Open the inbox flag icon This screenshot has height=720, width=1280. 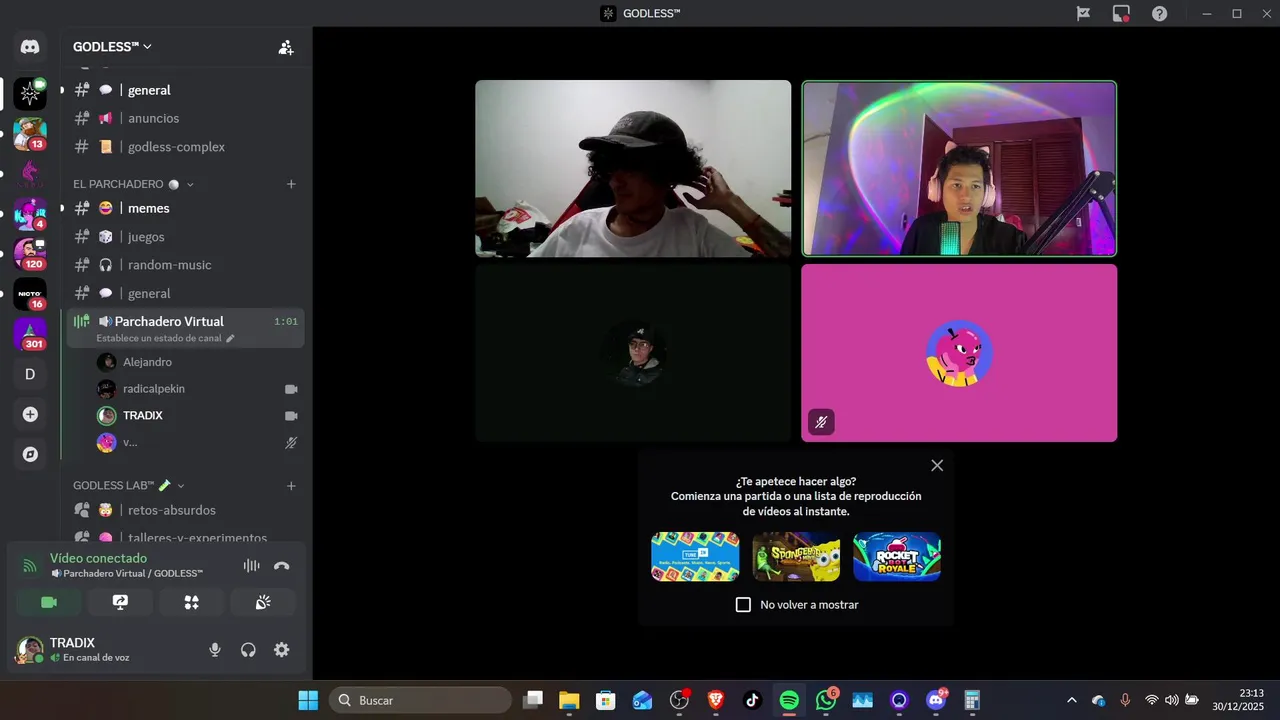tap(1083, 14)
